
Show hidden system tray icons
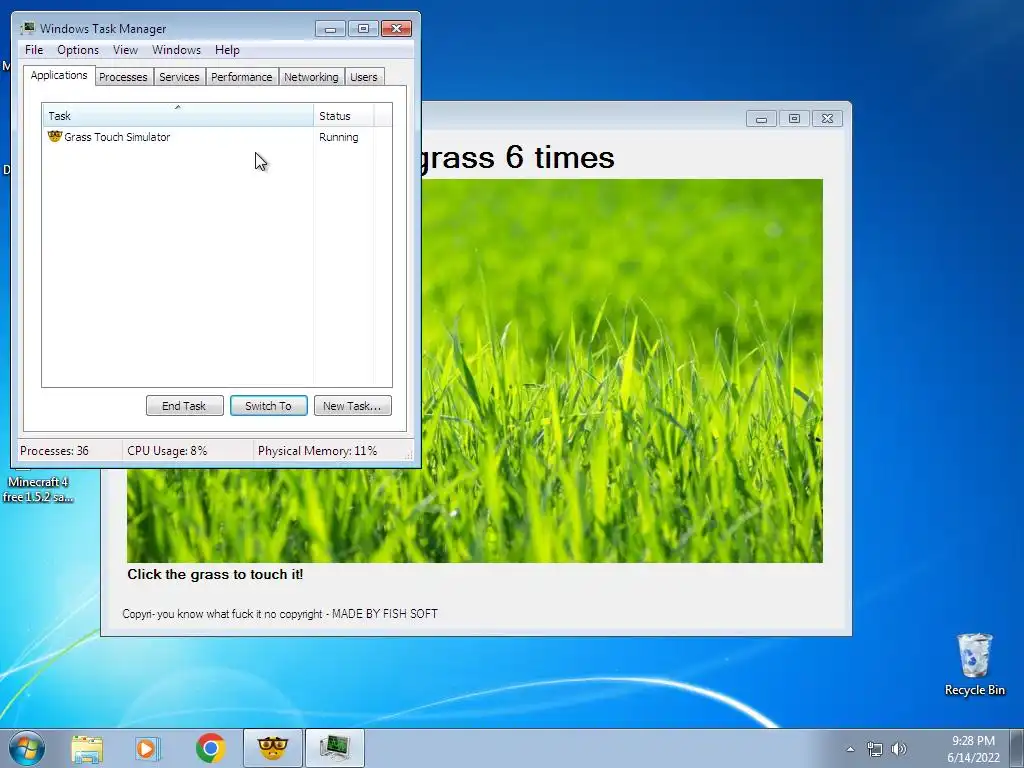850,749
